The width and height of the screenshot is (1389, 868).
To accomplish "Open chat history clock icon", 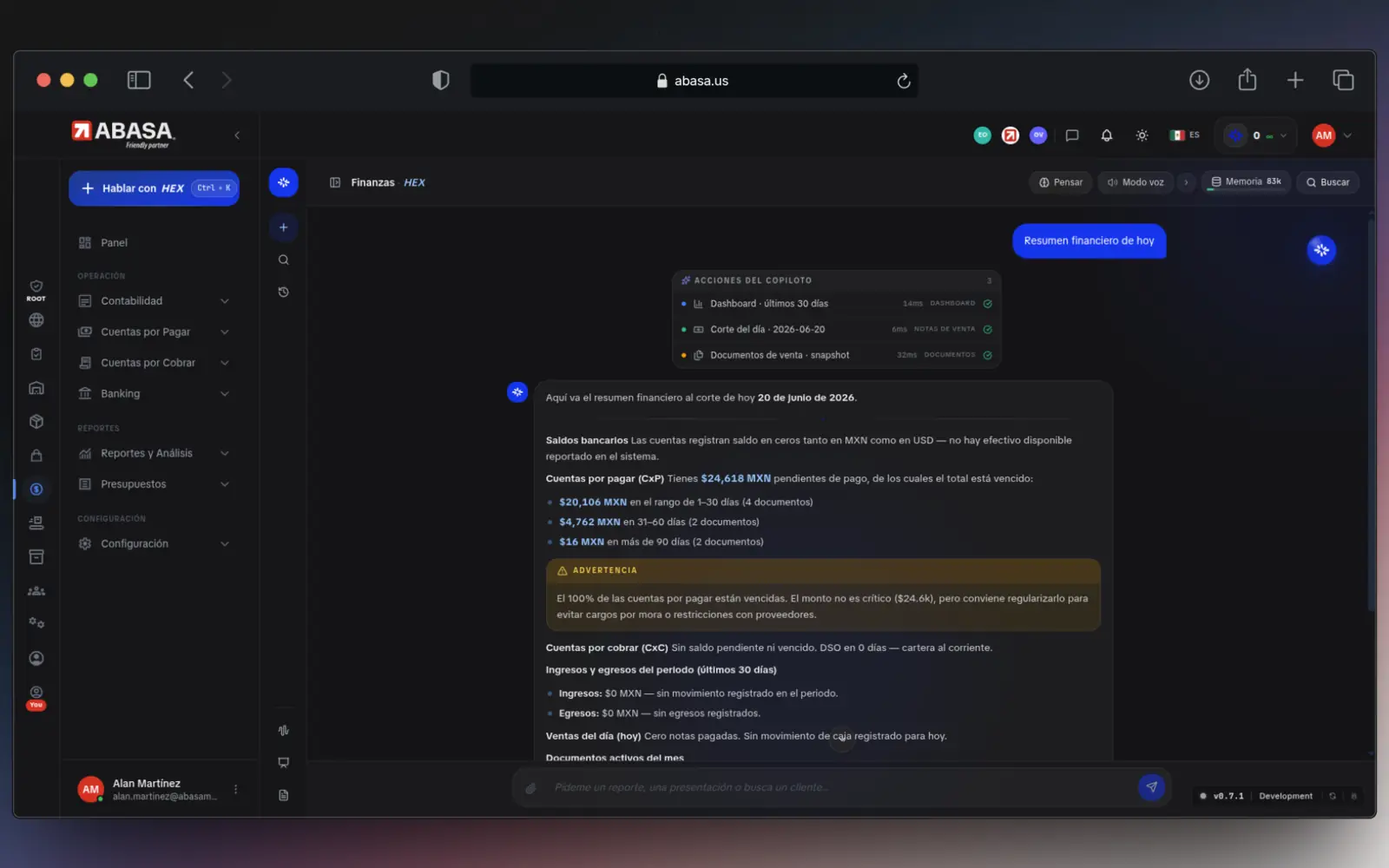I will pos(283,293).
